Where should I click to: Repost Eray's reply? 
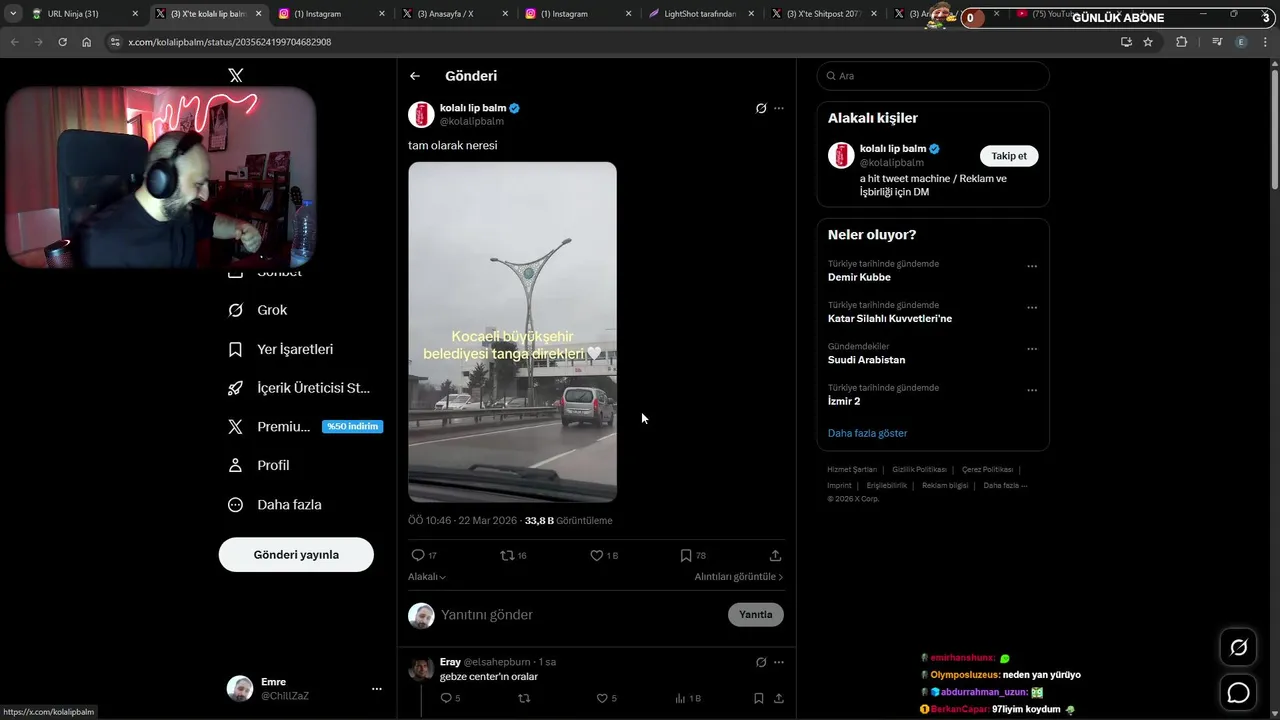524,698
